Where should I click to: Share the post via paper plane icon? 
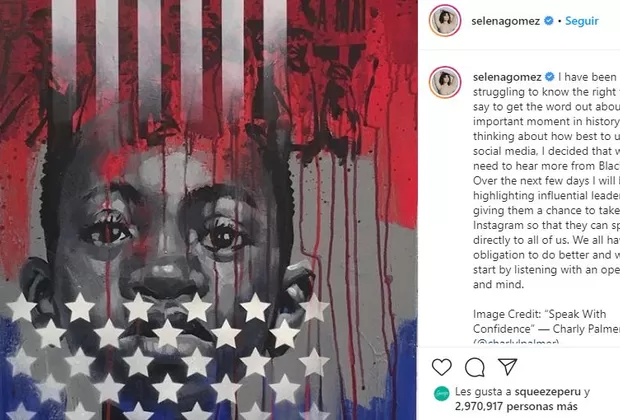[508, 367]
